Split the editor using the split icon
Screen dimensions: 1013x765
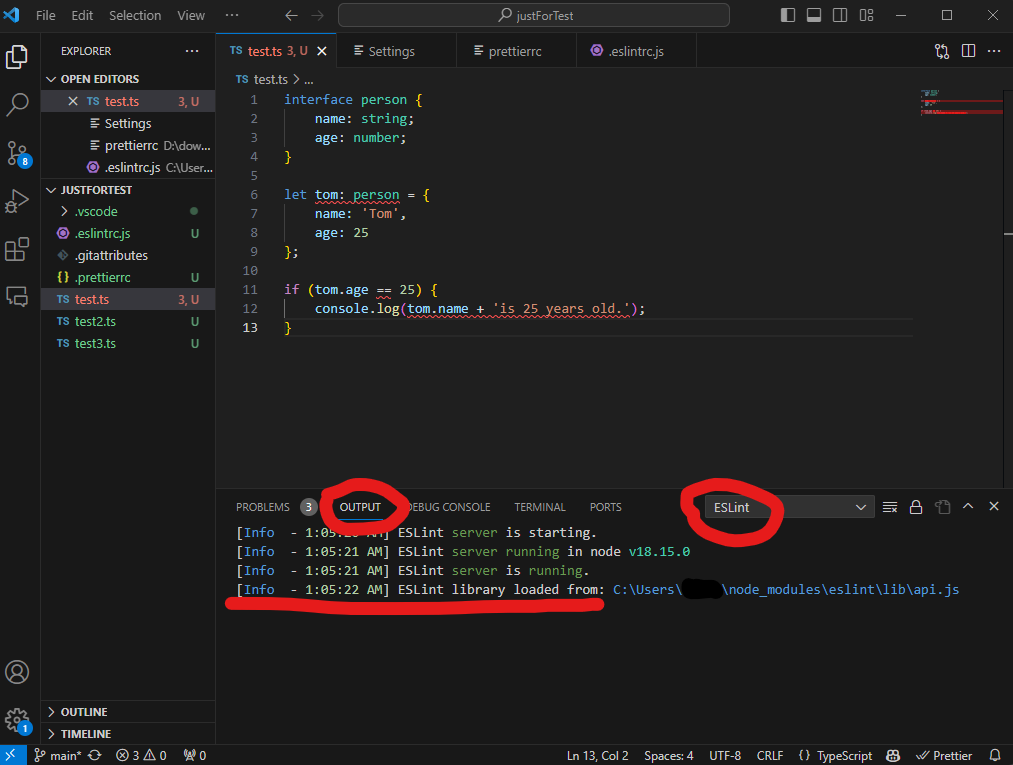[967, 51]
